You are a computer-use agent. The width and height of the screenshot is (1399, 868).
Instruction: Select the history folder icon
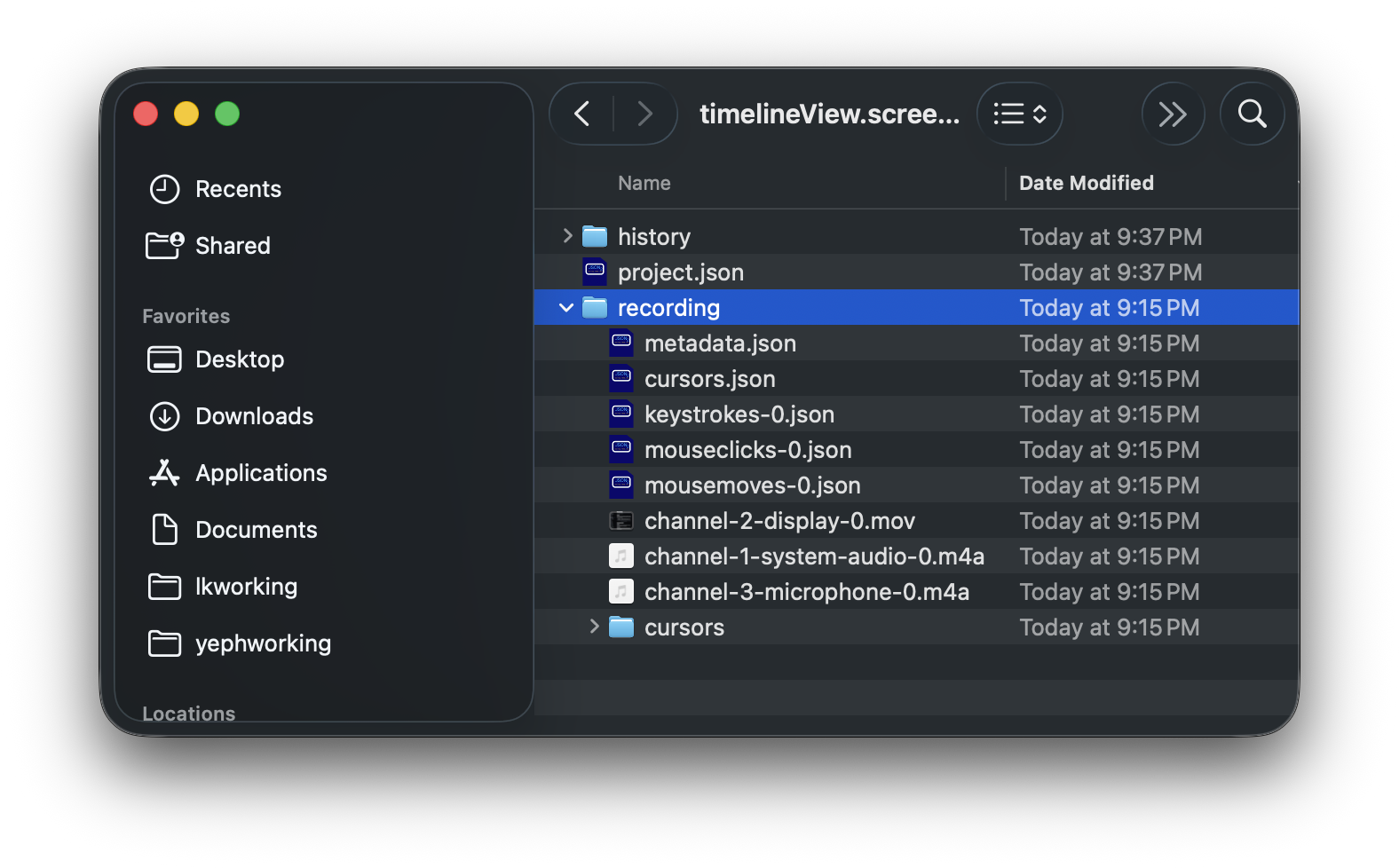click(x=595, y=236)
